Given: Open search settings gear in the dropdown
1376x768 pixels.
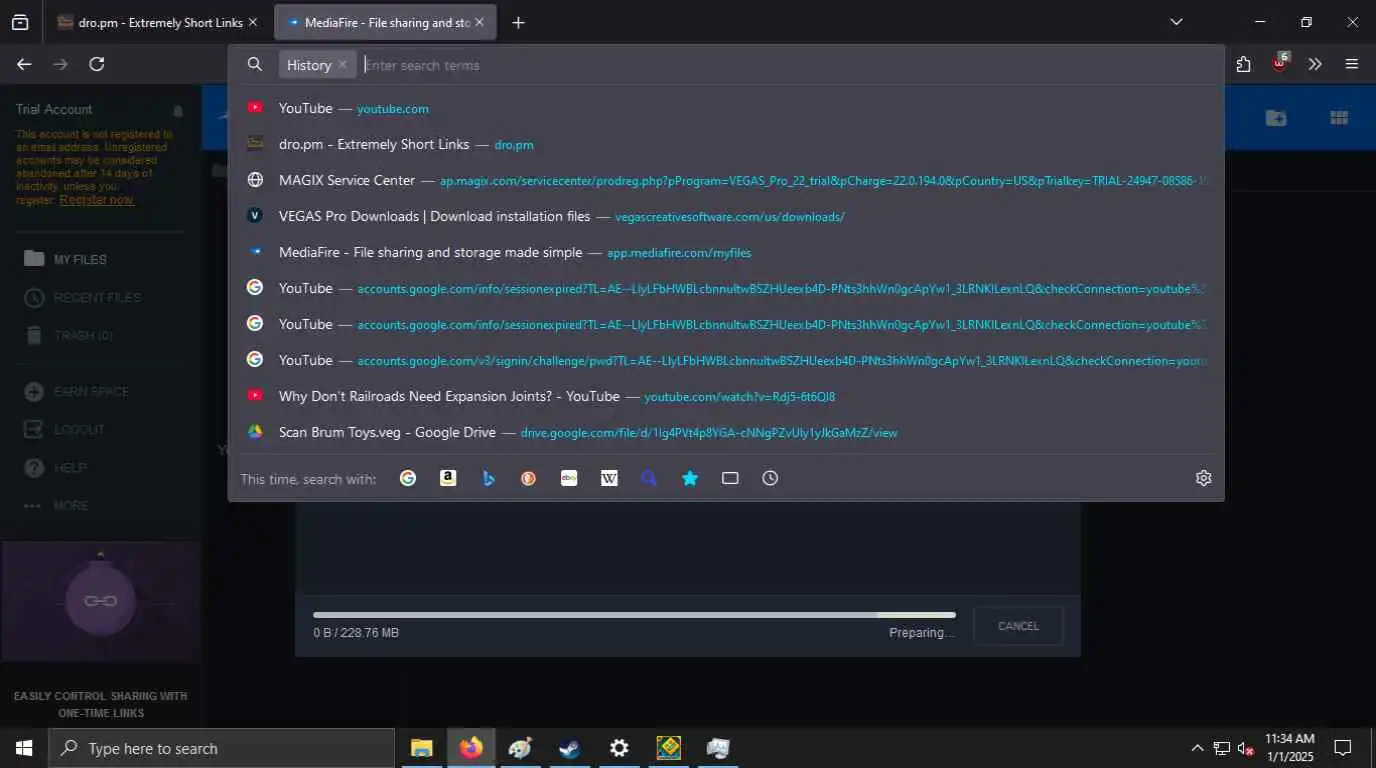Looking at the screenshot, I should coord(1204,478).
